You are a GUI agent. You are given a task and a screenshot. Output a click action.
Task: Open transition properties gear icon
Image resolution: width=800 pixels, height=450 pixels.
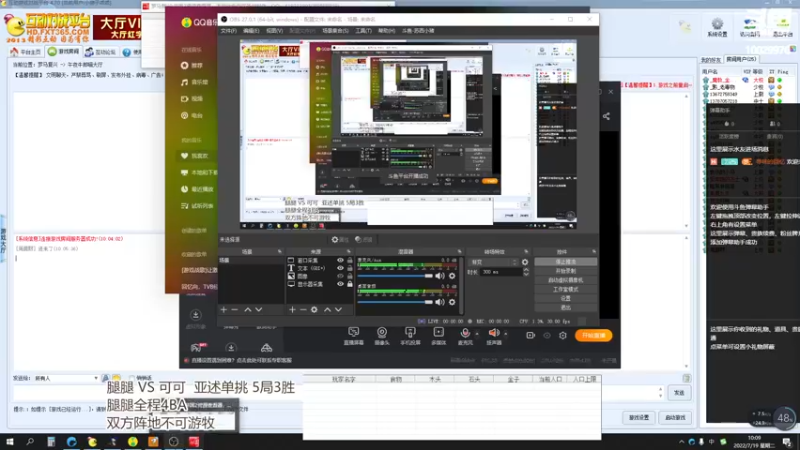525,262
